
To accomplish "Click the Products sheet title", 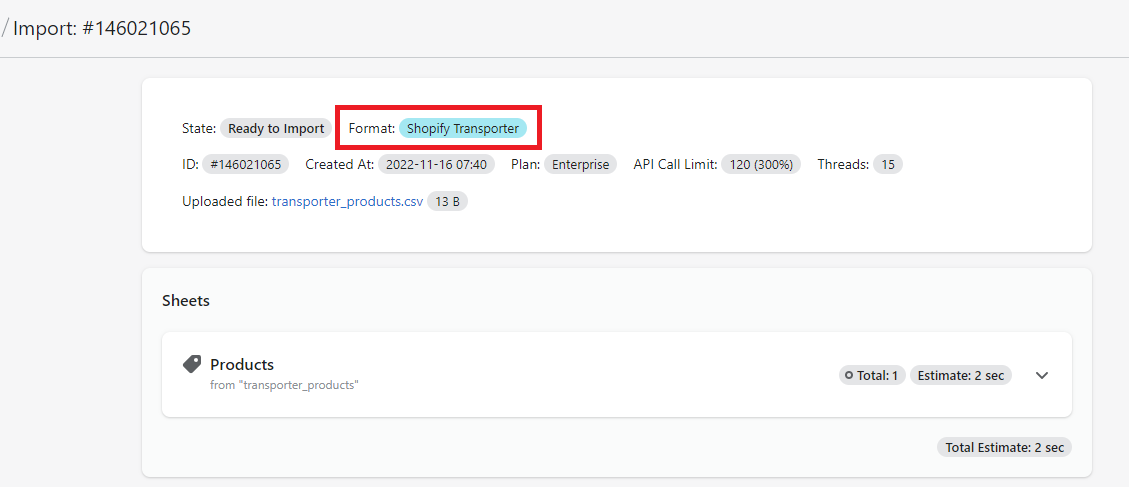I will [x=242, y=364].
